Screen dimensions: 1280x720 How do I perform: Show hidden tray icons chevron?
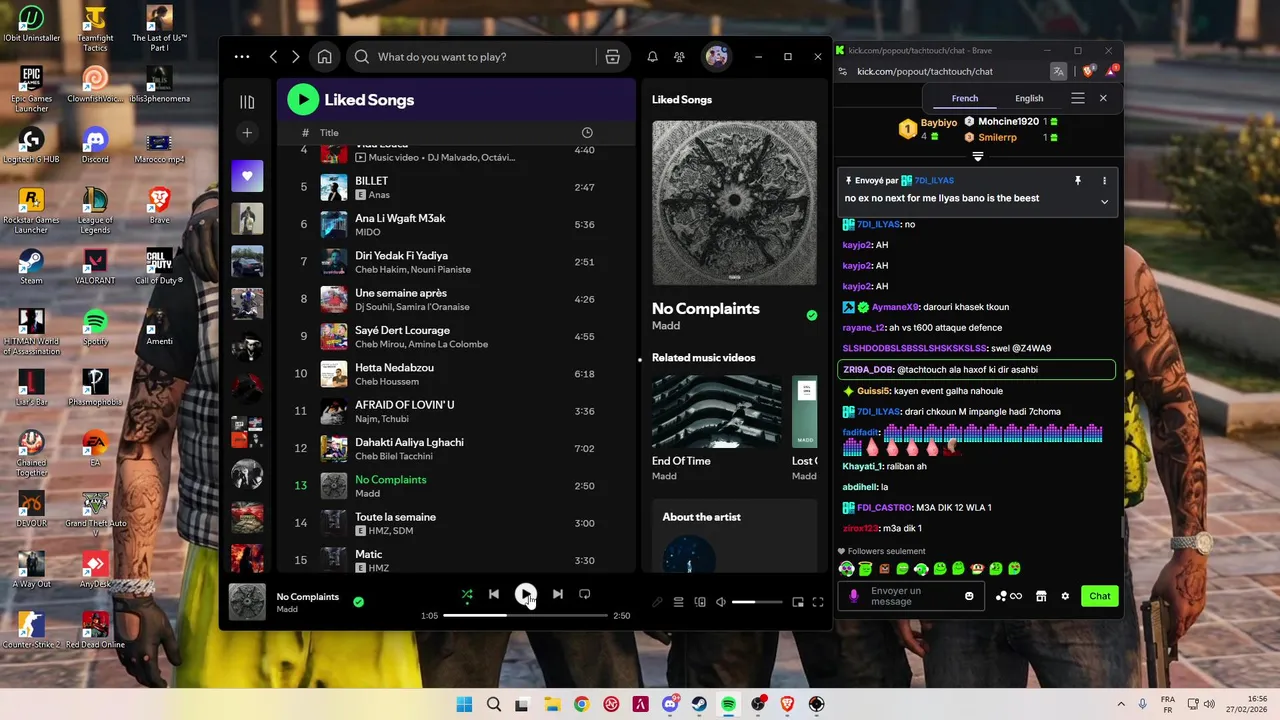tap(1120, 704)
